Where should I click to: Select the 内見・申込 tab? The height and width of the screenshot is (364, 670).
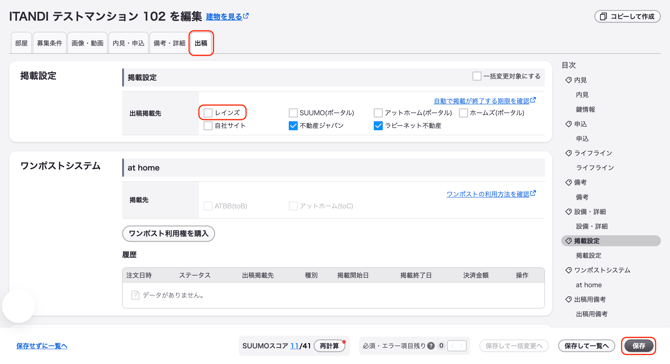129,43
